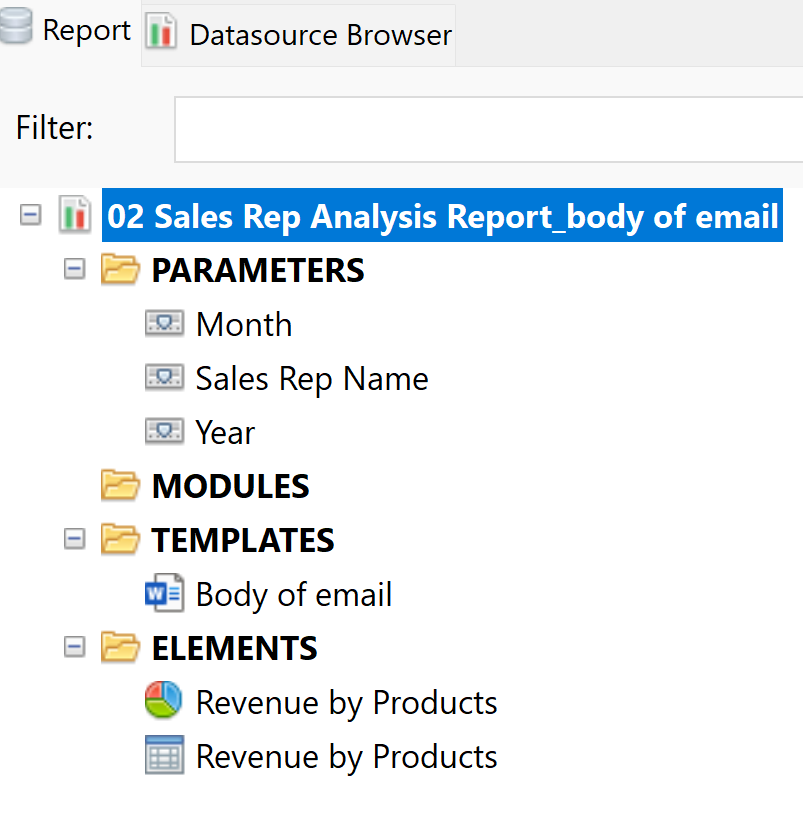Focus the Filter text field

point(488,129)
